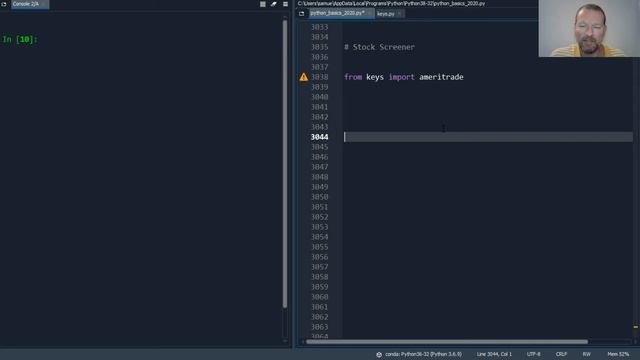Click the yellow marker in editor scroll flag area
The width and height of the screenshot is (640, 360).
pos(636,327)
